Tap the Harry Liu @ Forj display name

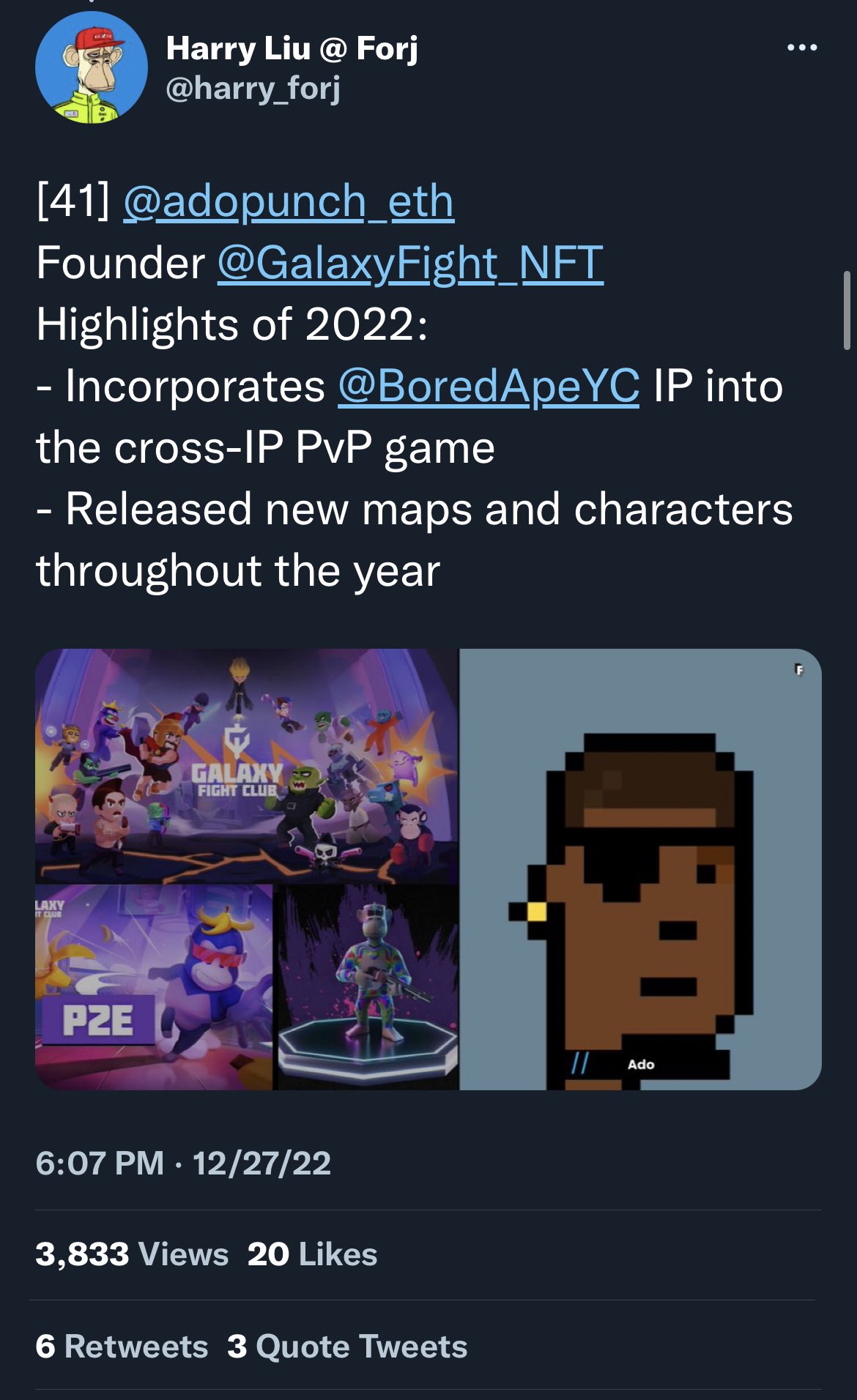[x=292, y=48]
